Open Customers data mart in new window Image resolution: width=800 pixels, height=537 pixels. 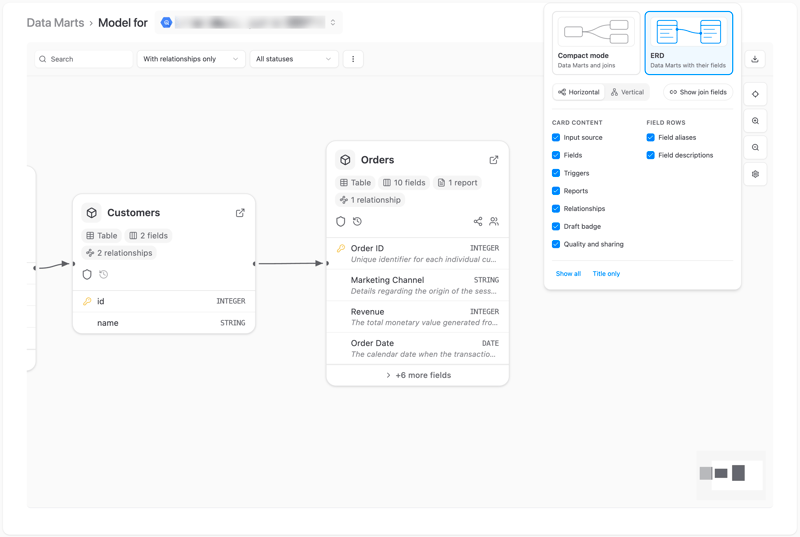pos(240,213)
